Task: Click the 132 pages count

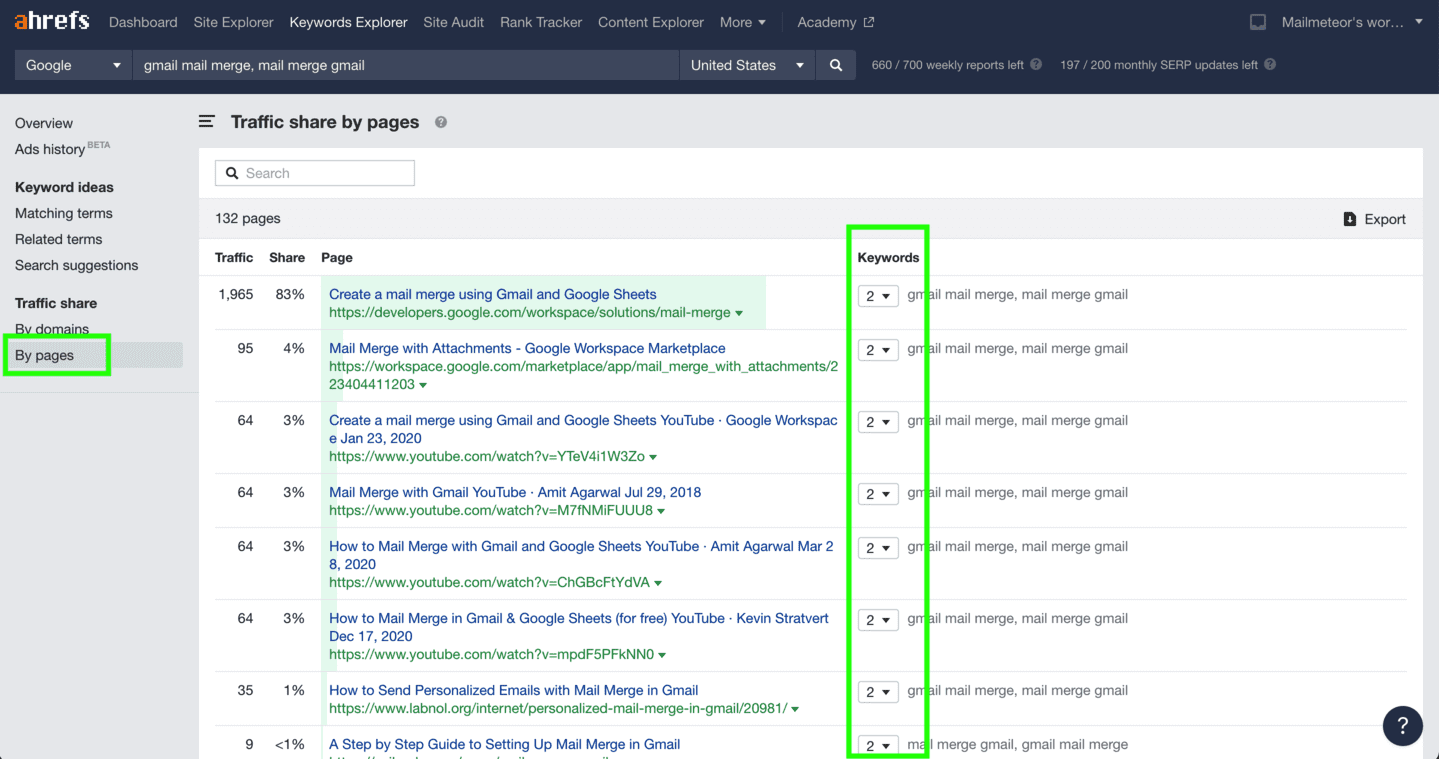Action: 248,218
